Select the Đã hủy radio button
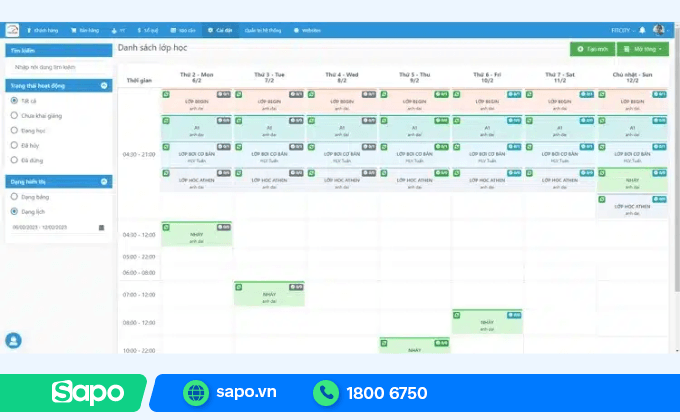The image size is (680, 420). coord(14,145)
